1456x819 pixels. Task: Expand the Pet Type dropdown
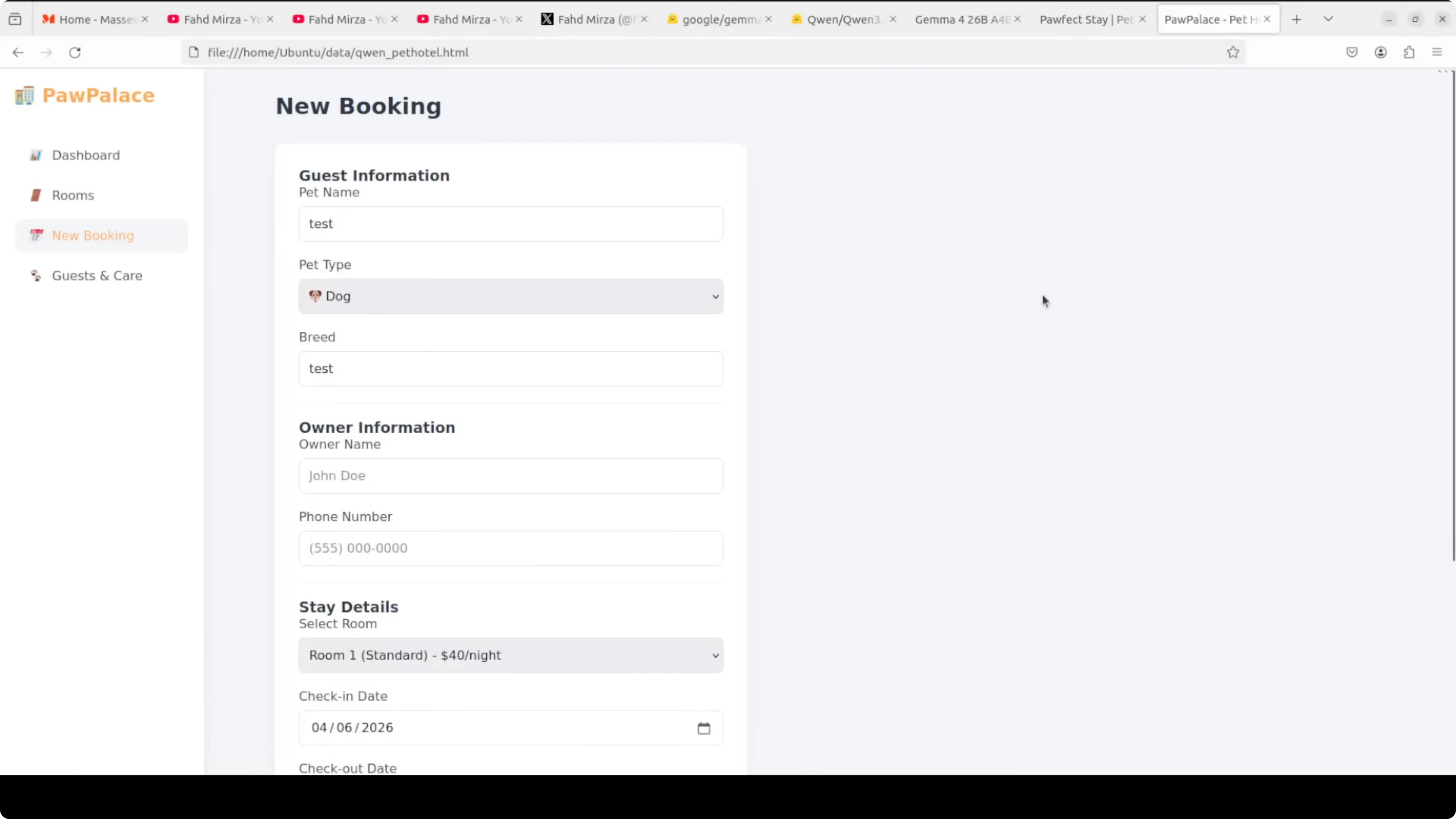click(510, 296)
